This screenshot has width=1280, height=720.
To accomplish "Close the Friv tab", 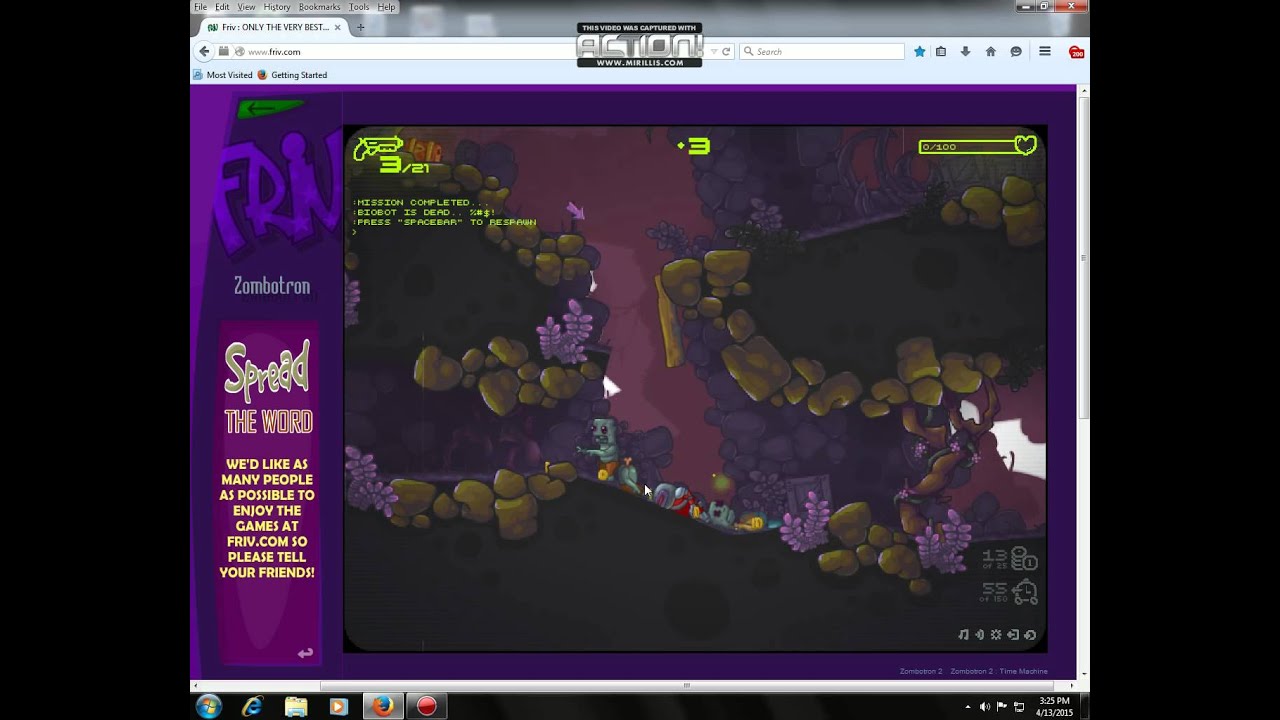I will [x=339, y=27].
